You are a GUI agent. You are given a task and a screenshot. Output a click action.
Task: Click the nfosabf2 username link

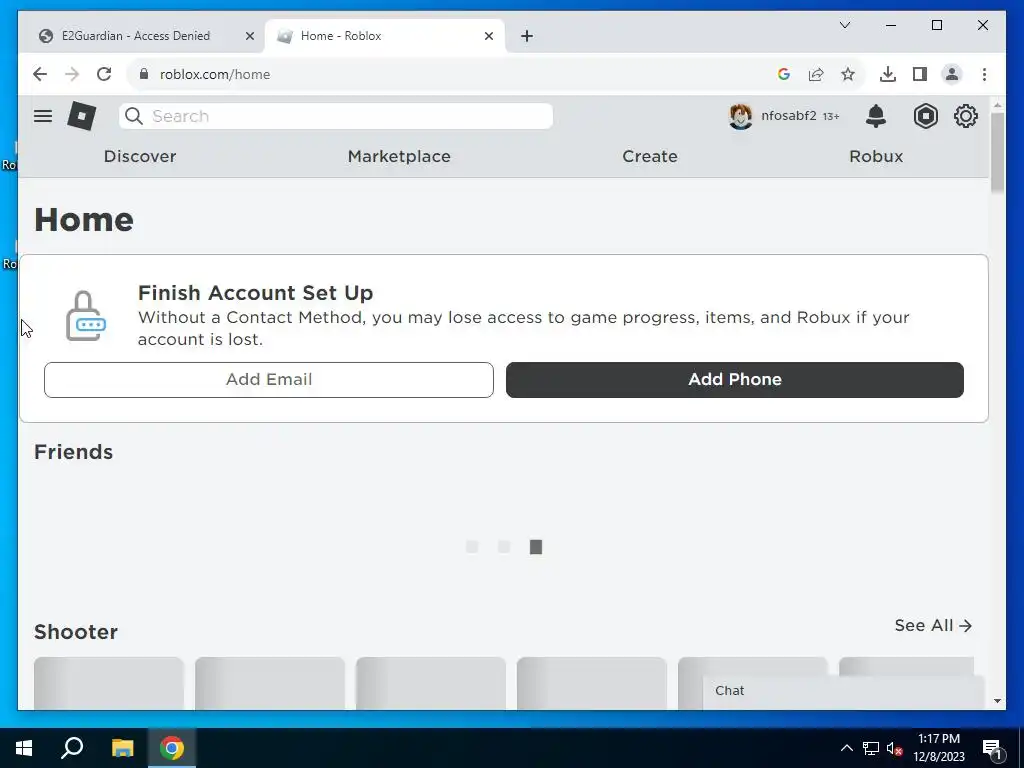[788, 116]
